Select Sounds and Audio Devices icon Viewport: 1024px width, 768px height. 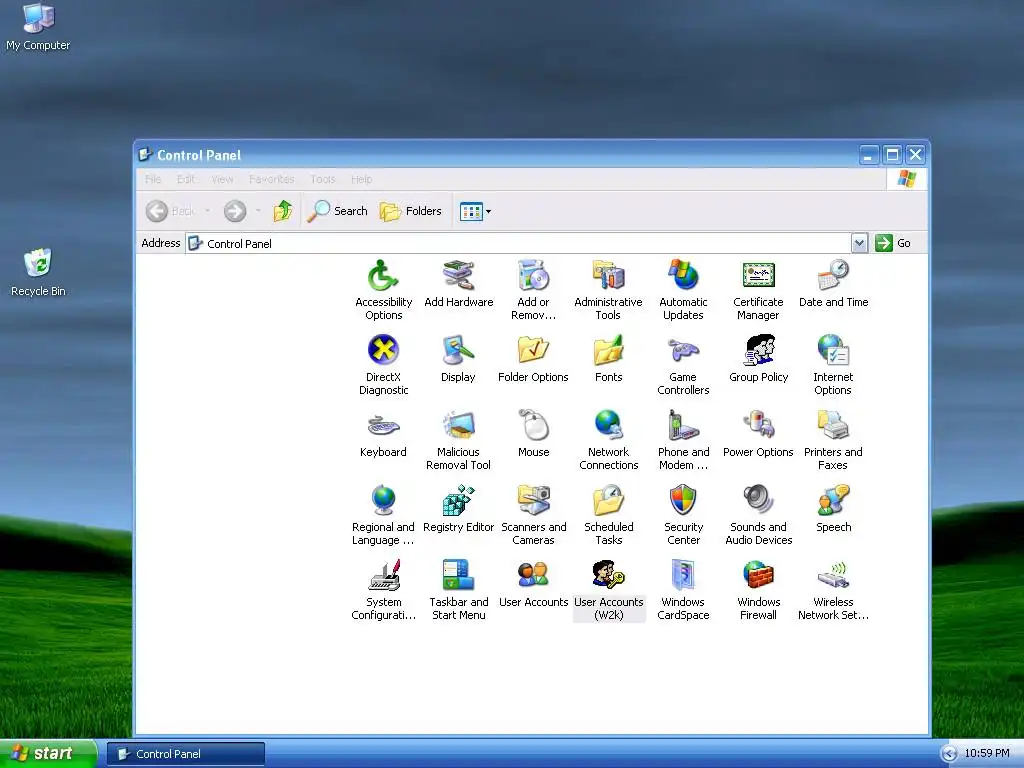click(x=758, y=515)
